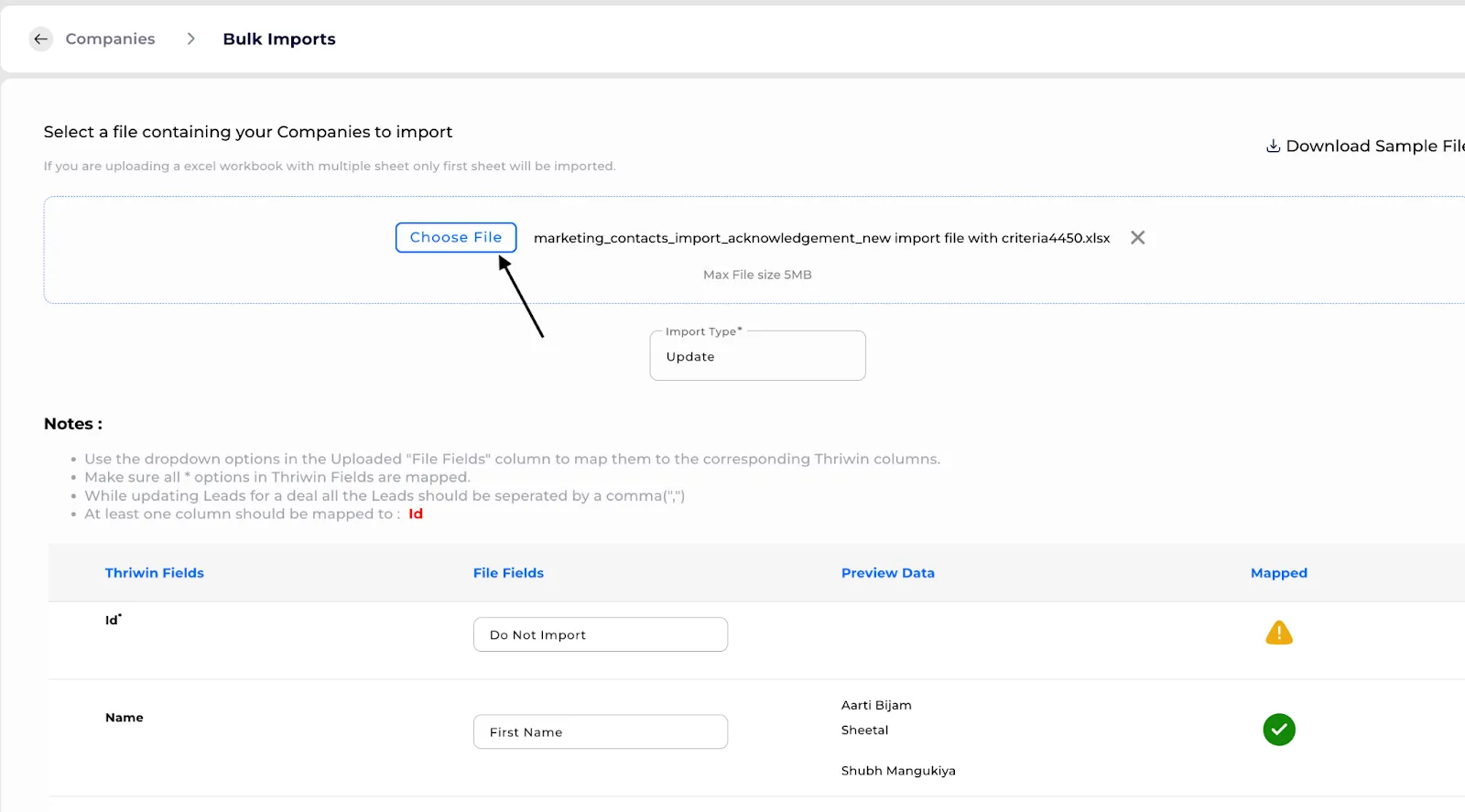Click the green checkmark icon in Name row
The width and height of the screenshot is (1465, 812).
(1279, 730)
